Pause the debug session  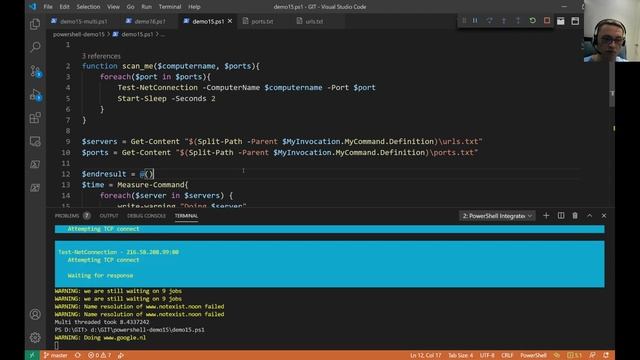pyautogui.click(x=475, y=20)
